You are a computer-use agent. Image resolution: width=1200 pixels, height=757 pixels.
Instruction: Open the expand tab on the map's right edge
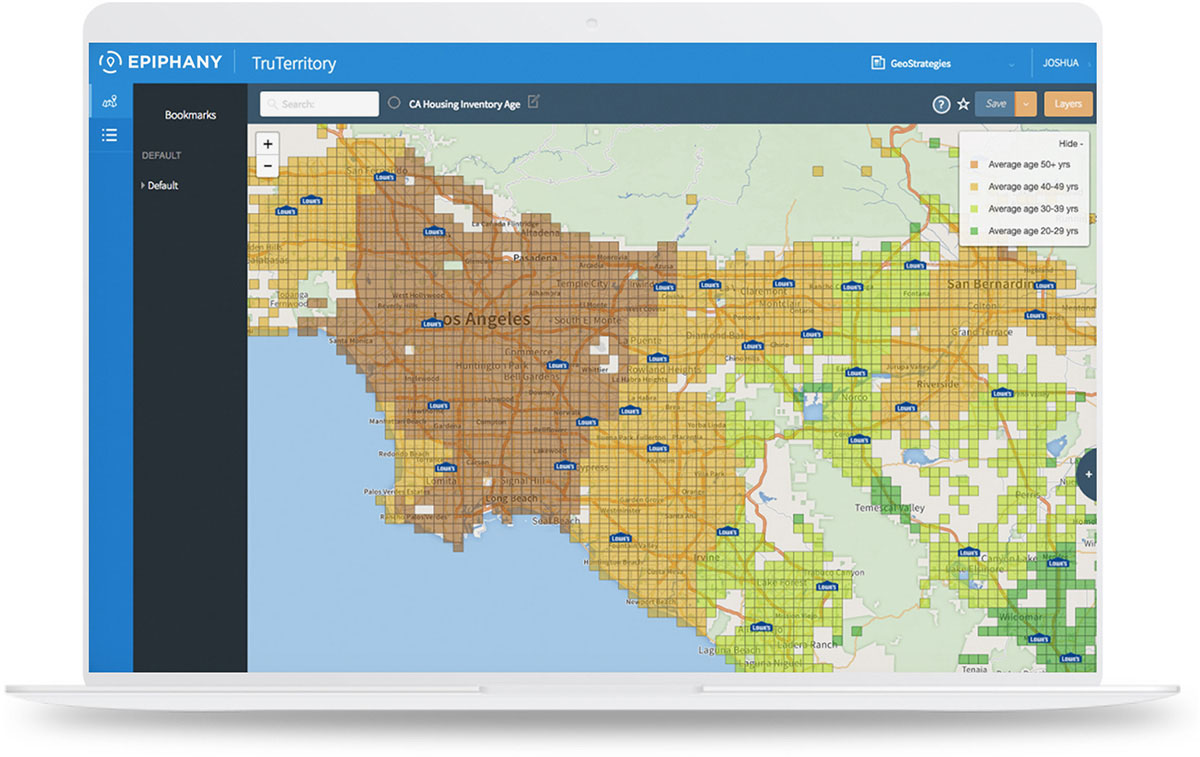[1088, 474]
